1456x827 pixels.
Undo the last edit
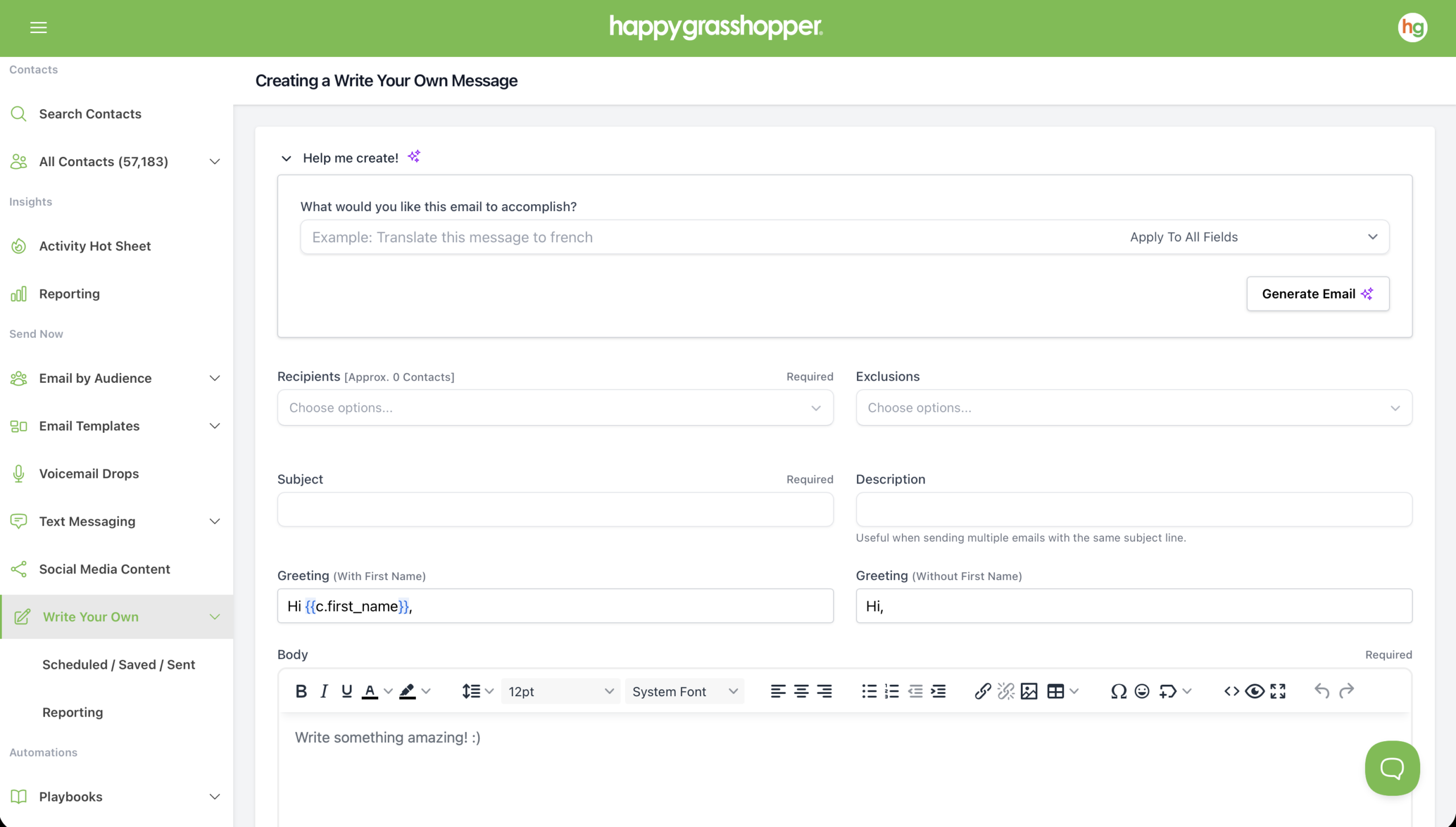(x=1322, y=691)
